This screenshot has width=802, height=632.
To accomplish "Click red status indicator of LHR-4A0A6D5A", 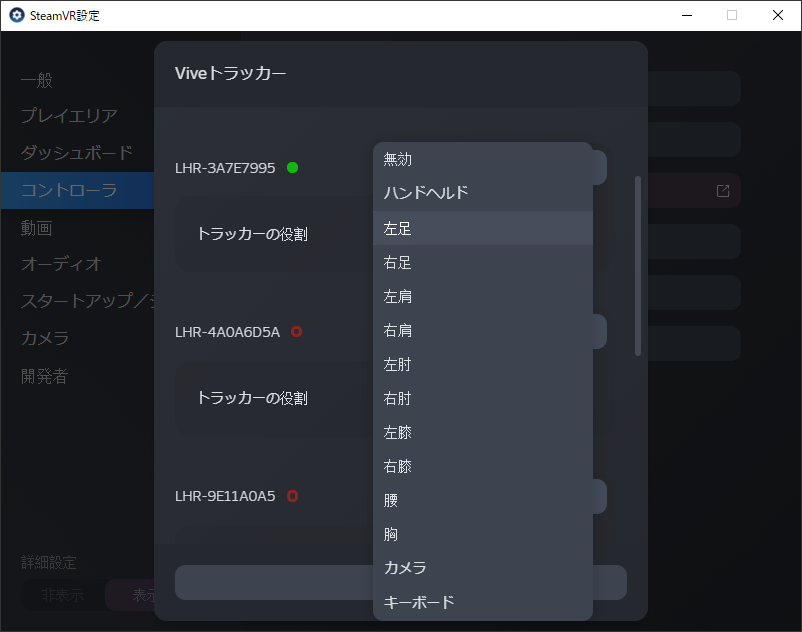I will point(297,331).
